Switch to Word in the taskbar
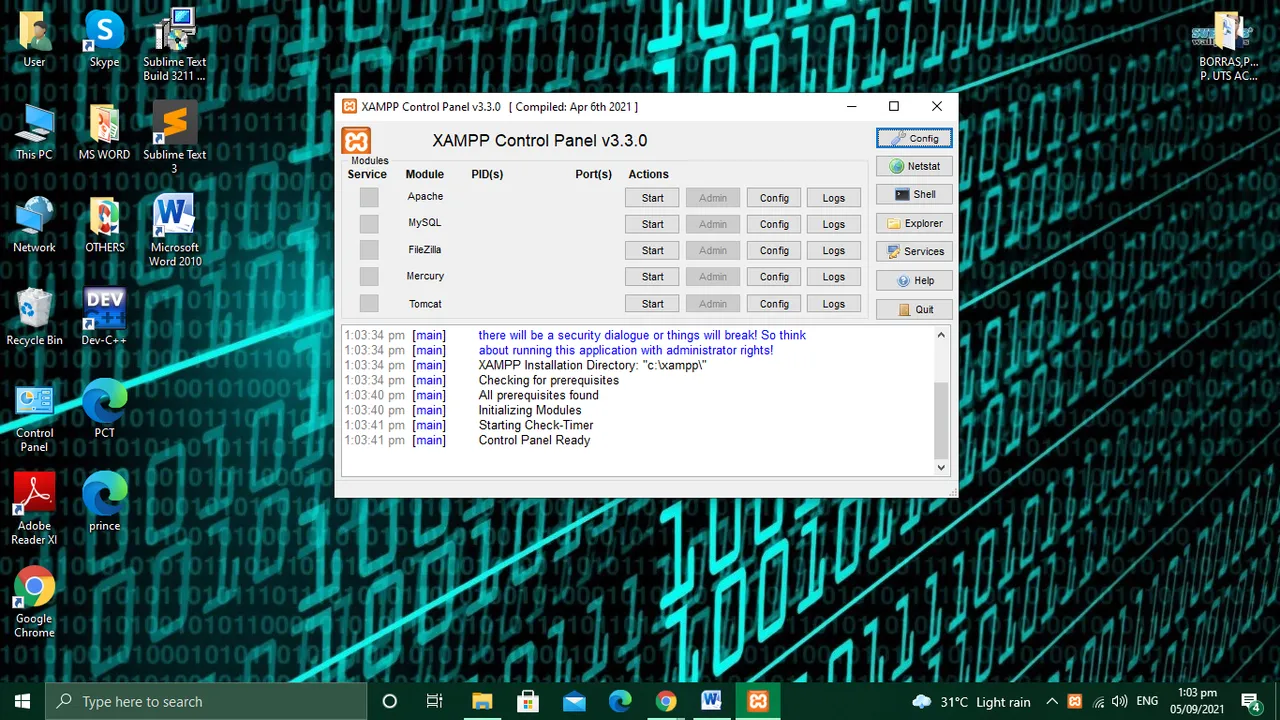1280x720 pixels. coord(712,701)
